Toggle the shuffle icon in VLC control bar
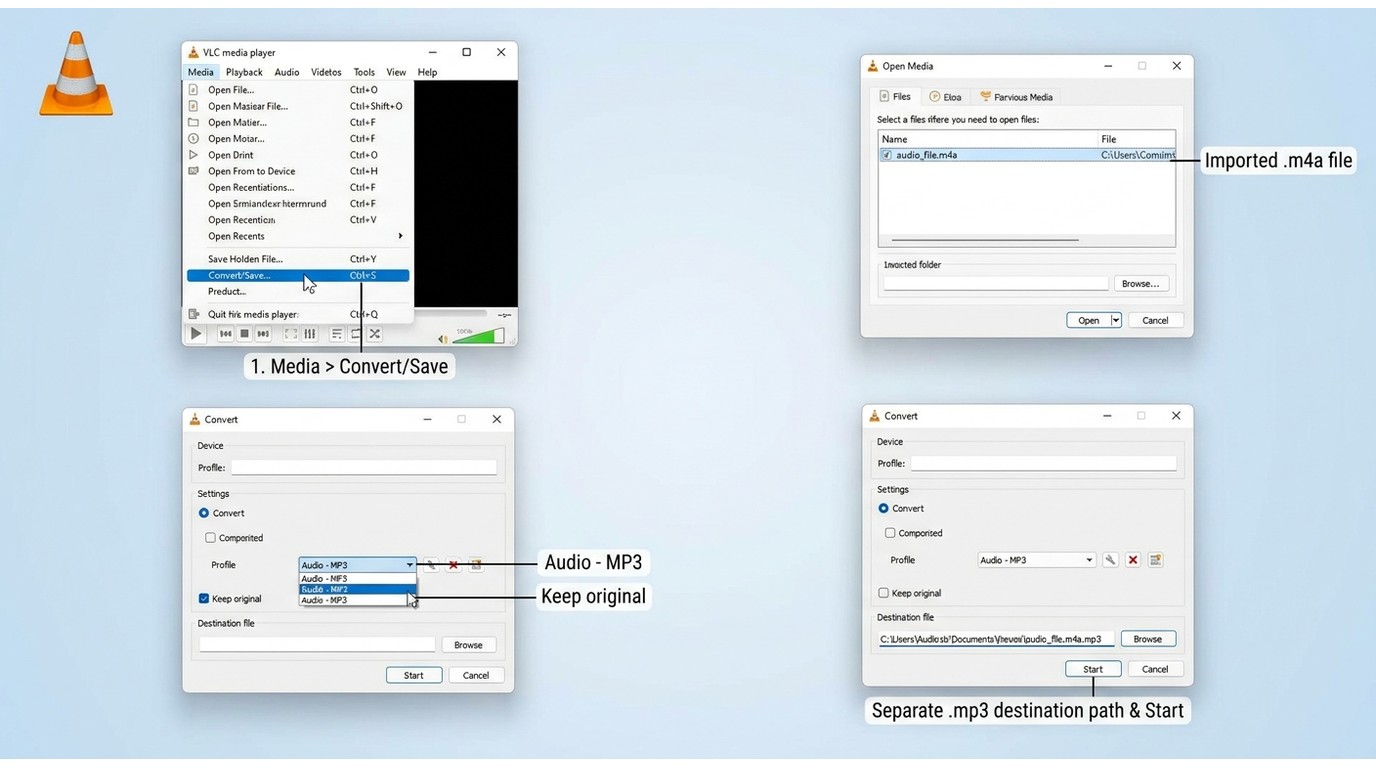The height and width of the screenshot is (768, 1376). coord(375,334)
